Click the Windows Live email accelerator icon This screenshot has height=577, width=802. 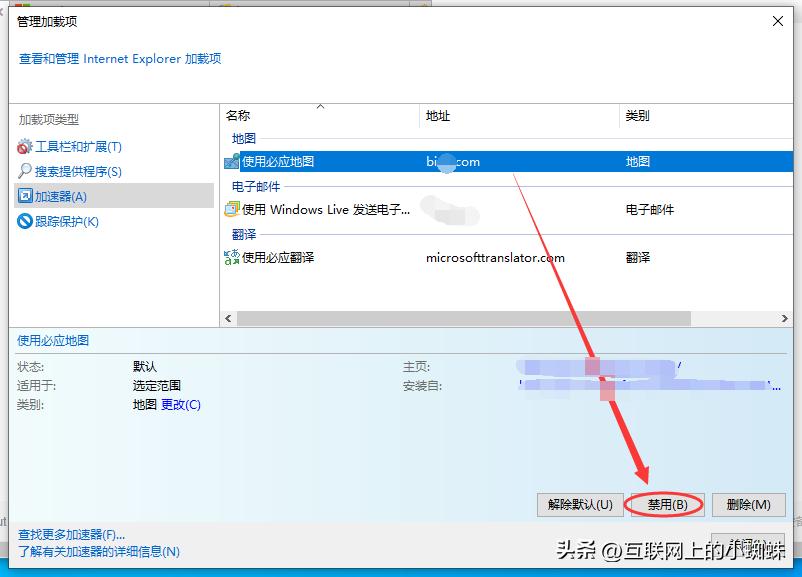click(x=232, y=208)
